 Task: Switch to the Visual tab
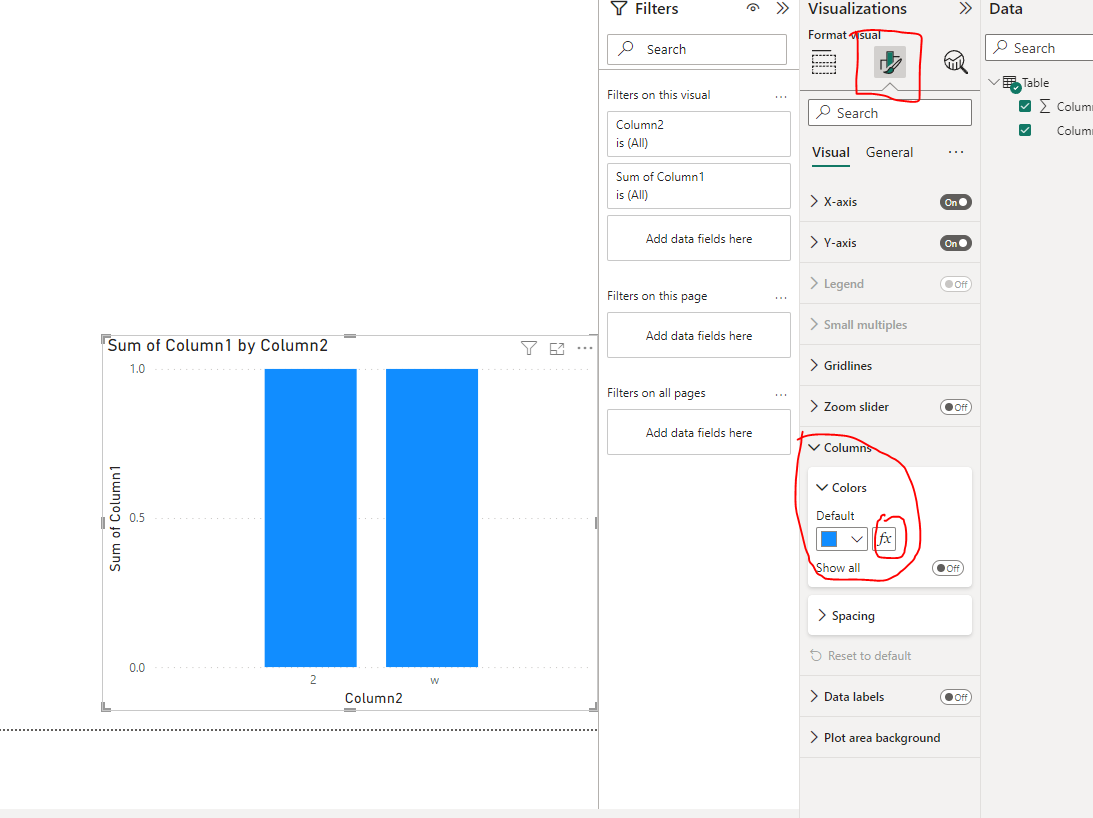831,152
